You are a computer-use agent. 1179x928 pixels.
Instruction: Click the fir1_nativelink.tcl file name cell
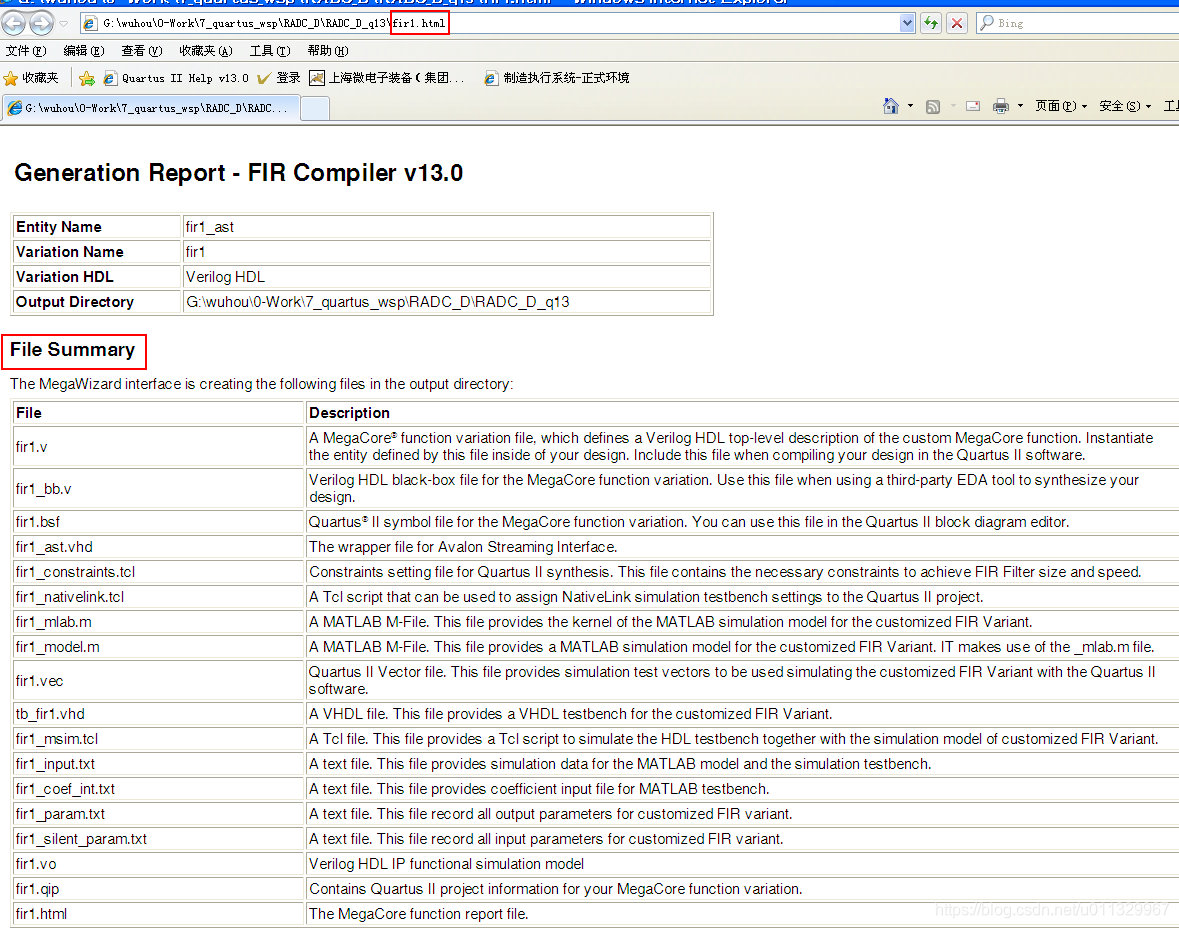[158, 597]
